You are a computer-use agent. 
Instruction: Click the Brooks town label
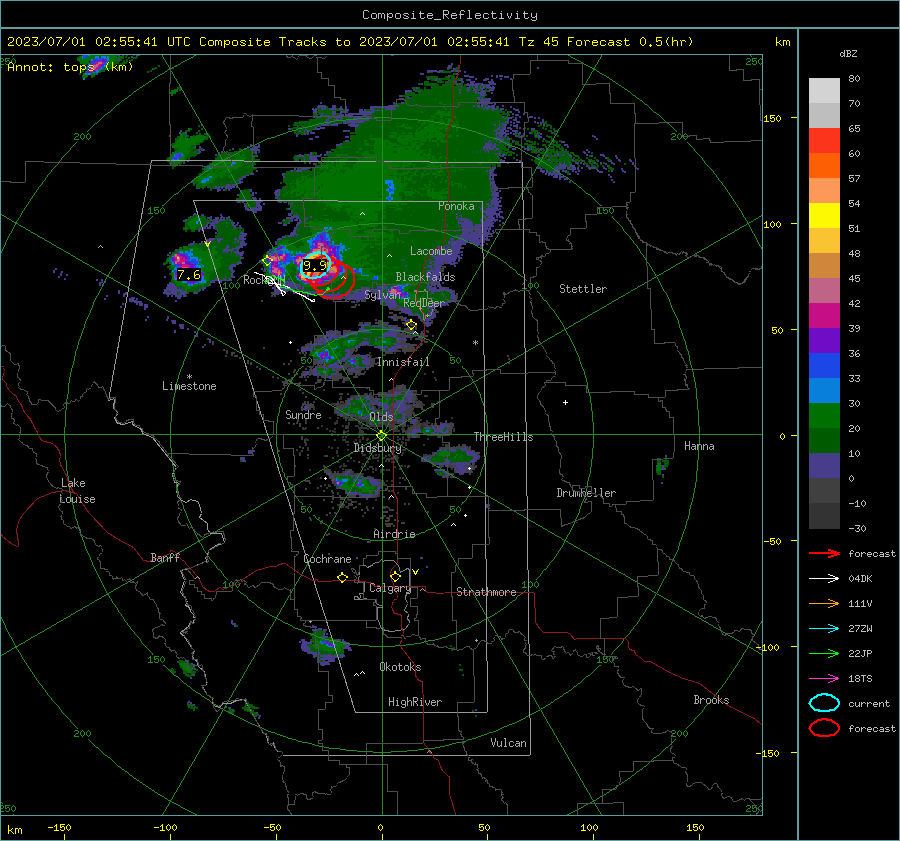[711, 700]
